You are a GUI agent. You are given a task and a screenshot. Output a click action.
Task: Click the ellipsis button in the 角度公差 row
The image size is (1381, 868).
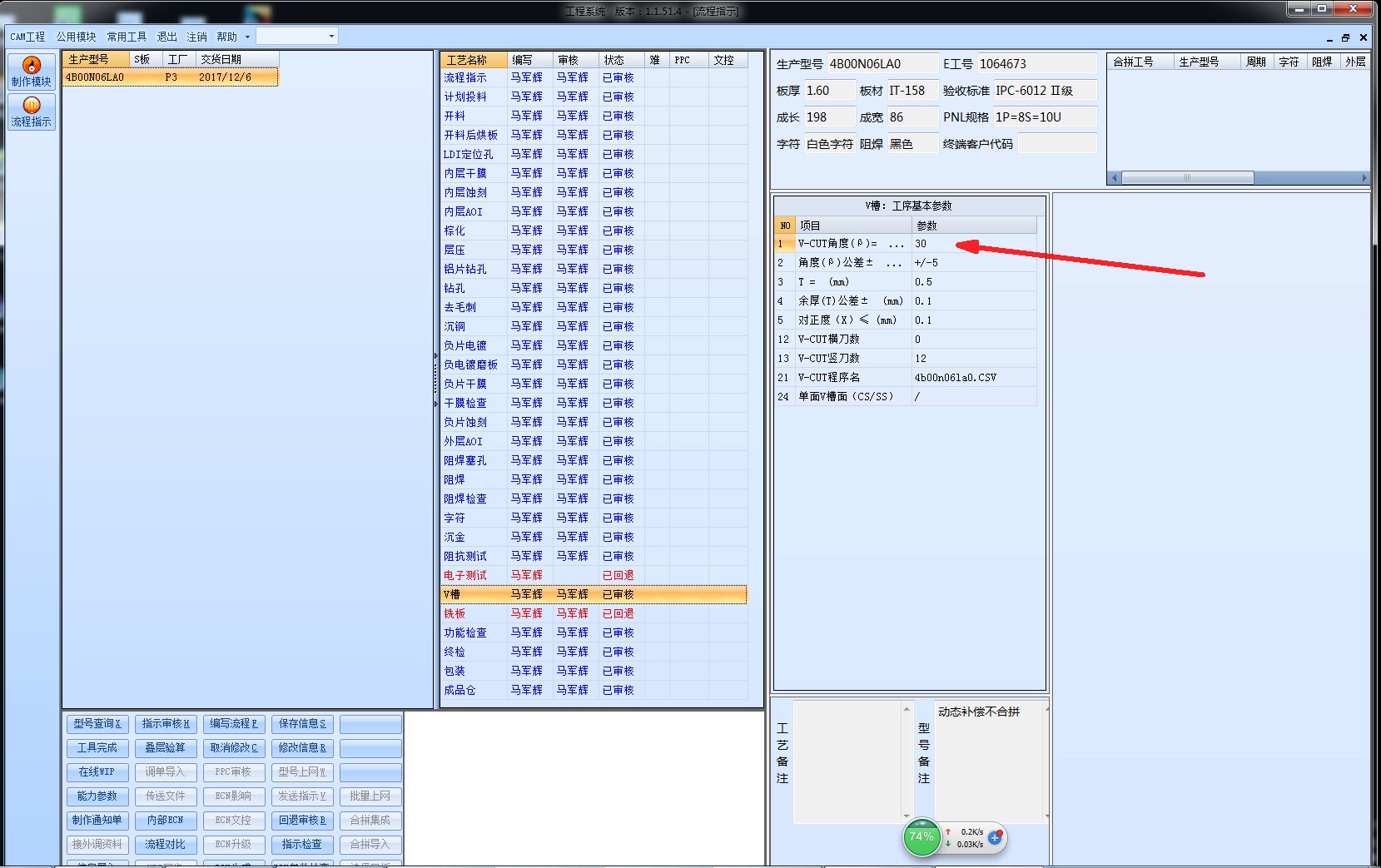(896, 263)
